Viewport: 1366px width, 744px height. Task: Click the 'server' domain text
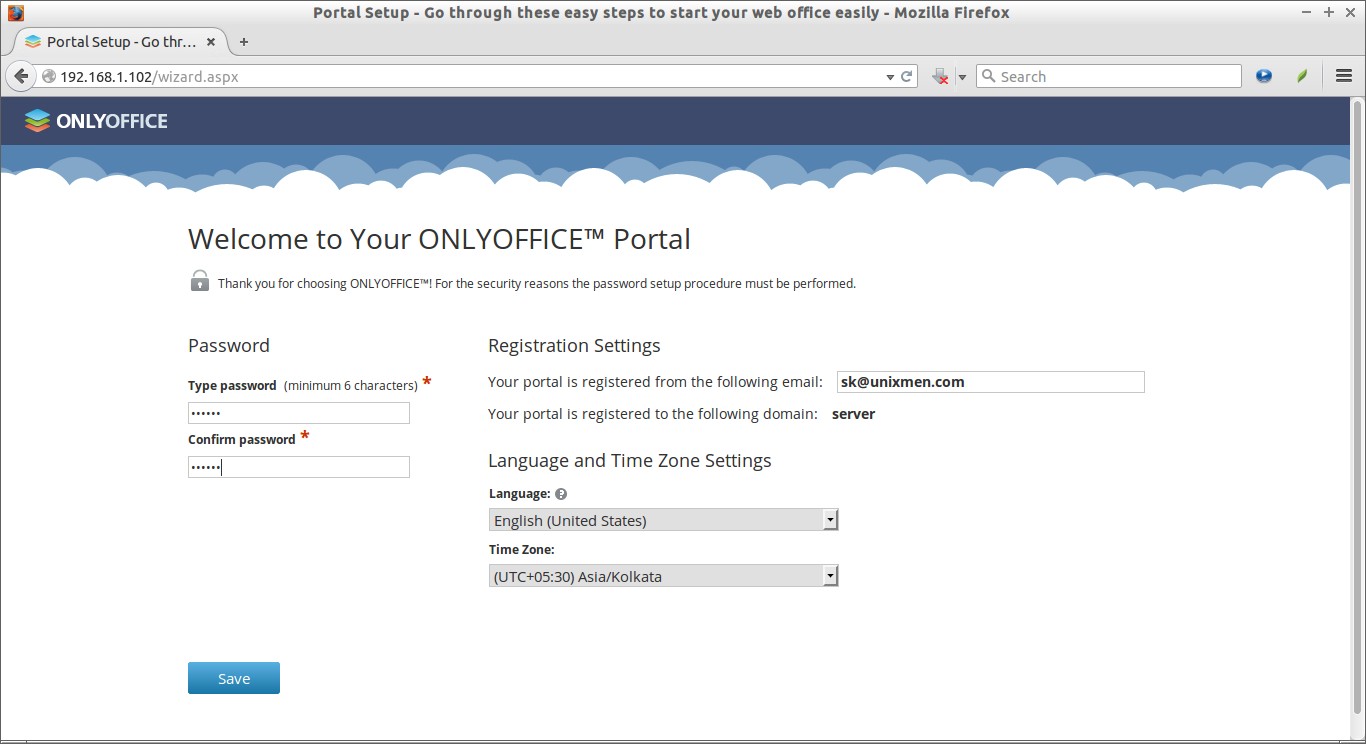pos(853,414)
